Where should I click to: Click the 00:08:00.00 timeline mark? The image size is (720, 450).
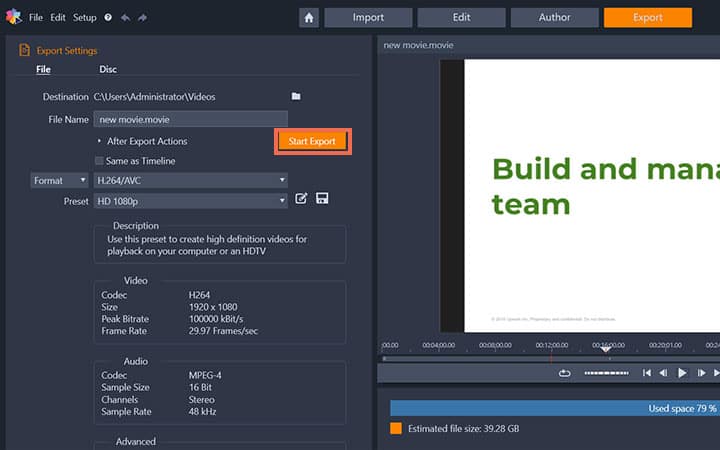pyautogui.click(x=495, y=345)
